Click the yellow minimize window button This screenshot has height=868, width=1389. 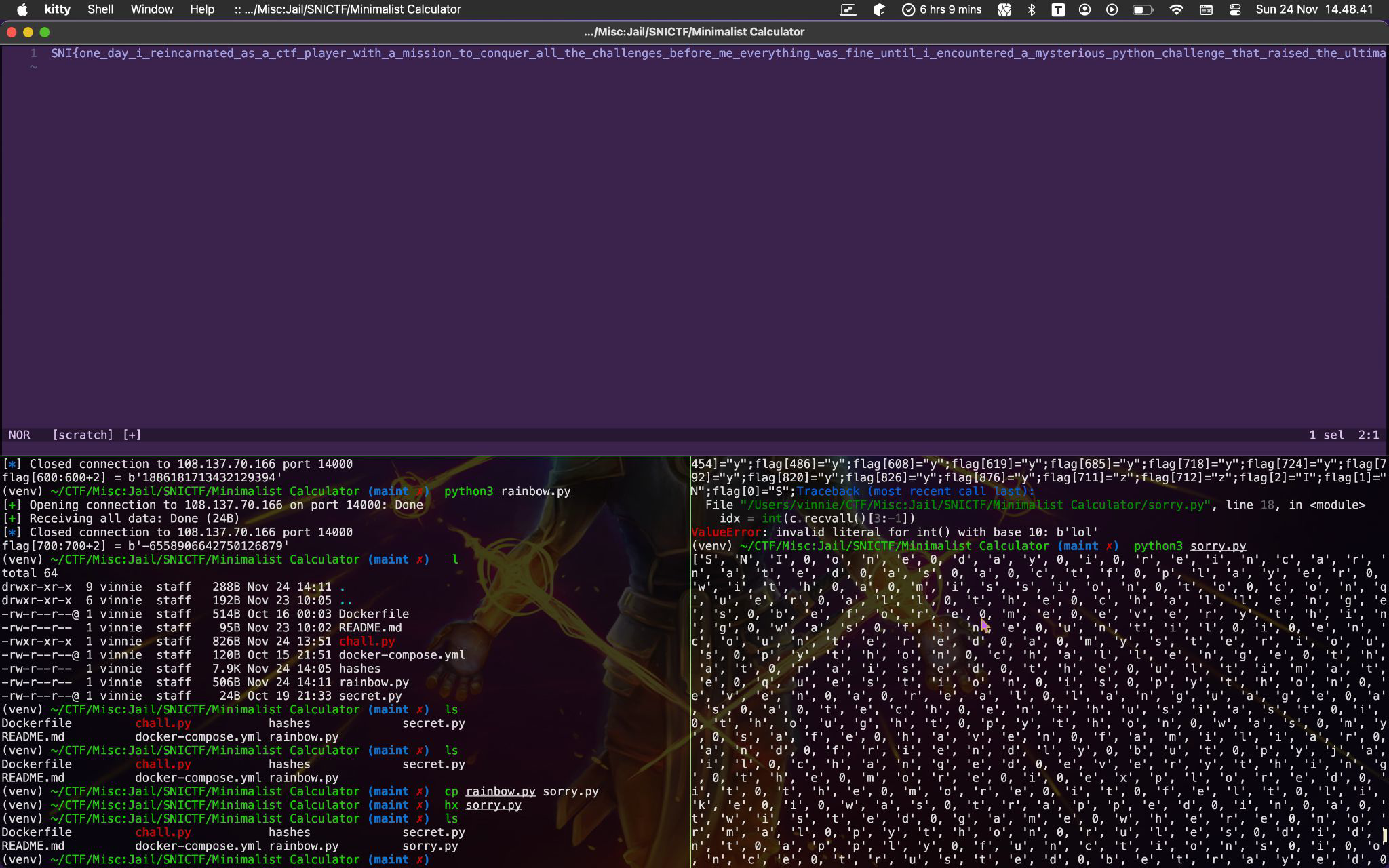pos(28,32)
